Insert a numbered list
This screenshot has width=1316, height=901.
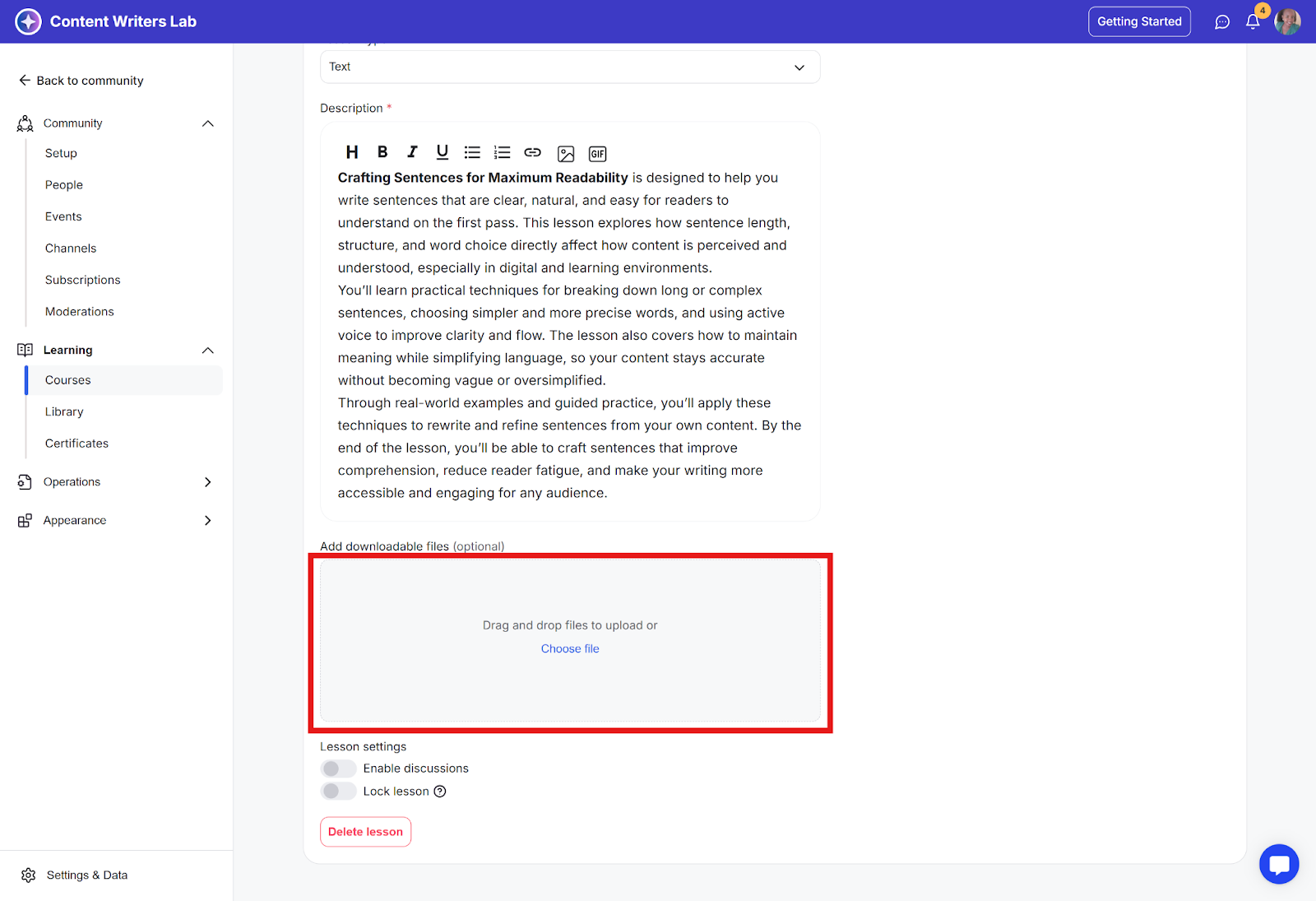(x=503, y=152)
